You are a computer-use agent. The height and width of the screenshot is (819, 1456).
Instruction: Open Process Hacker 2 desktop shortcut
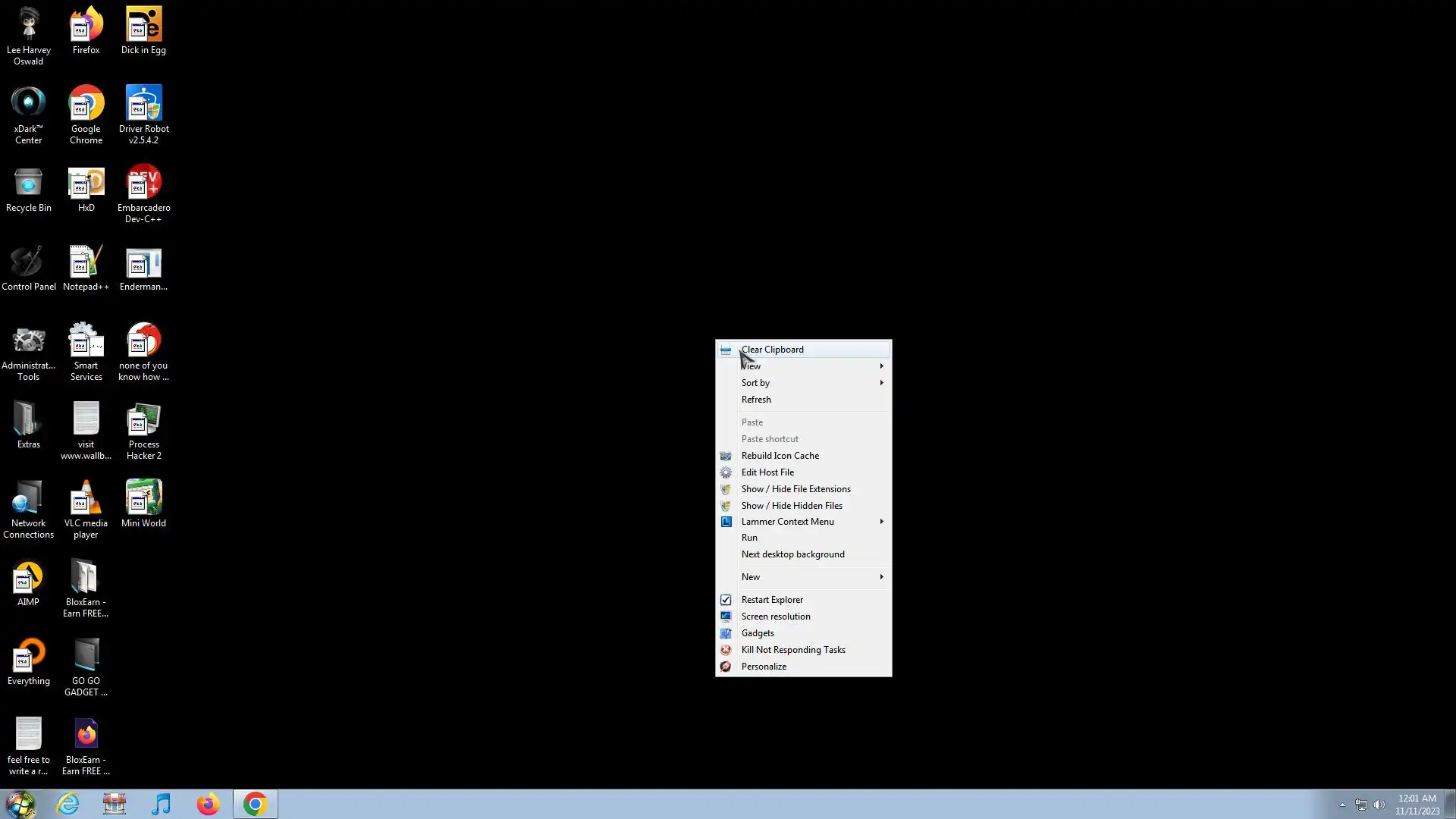click(143, 421)
